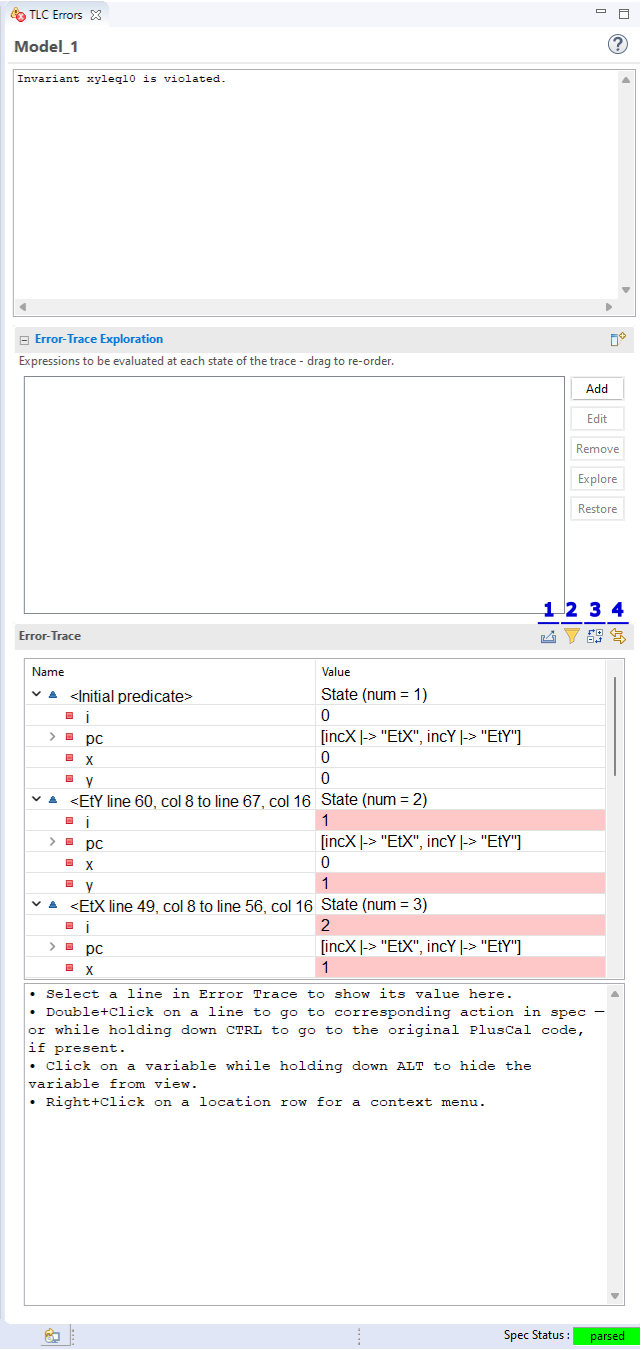Click error message box scroll-down arrow
The width and height of the screenshot is (641, 1350).
[x=626, y=290]
